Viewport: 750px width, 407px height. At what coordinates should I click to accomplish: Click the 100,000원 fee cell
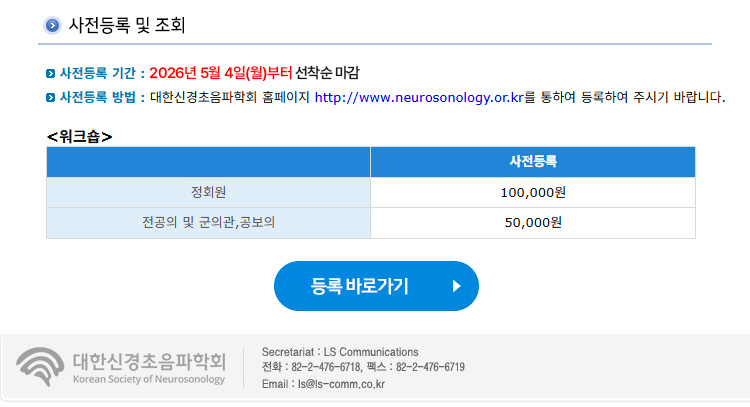click(x=532, y=192)
